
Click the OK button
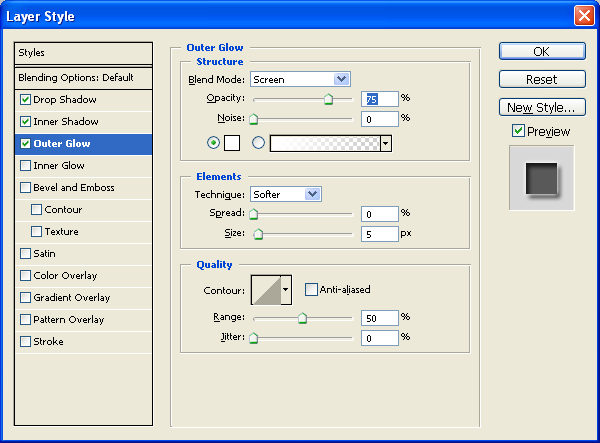click(542, 51)
